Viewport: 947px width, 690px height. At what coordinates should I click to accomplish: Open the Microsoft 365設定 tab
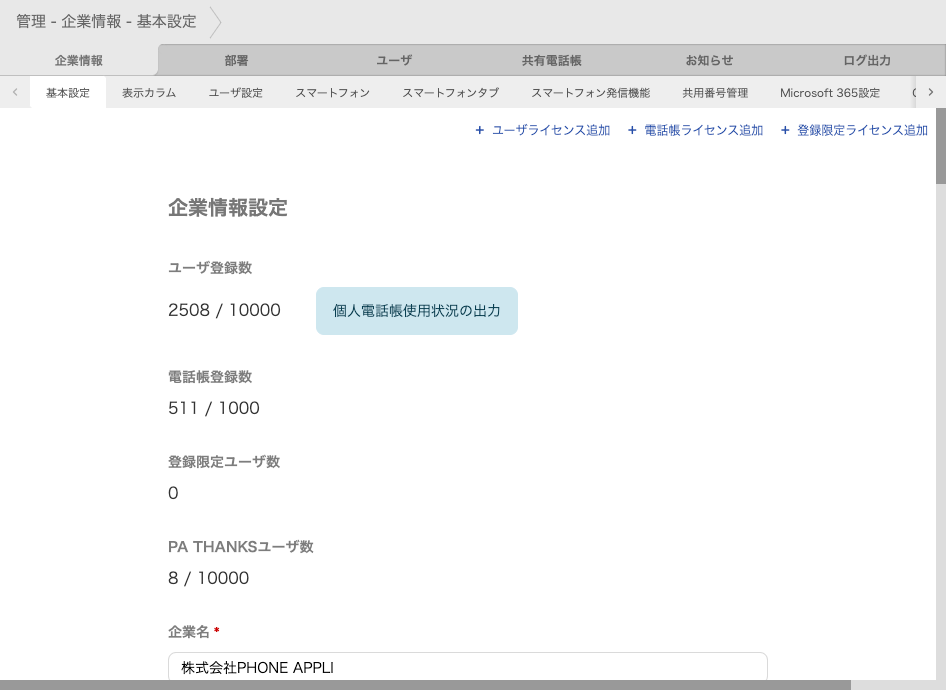830,92
